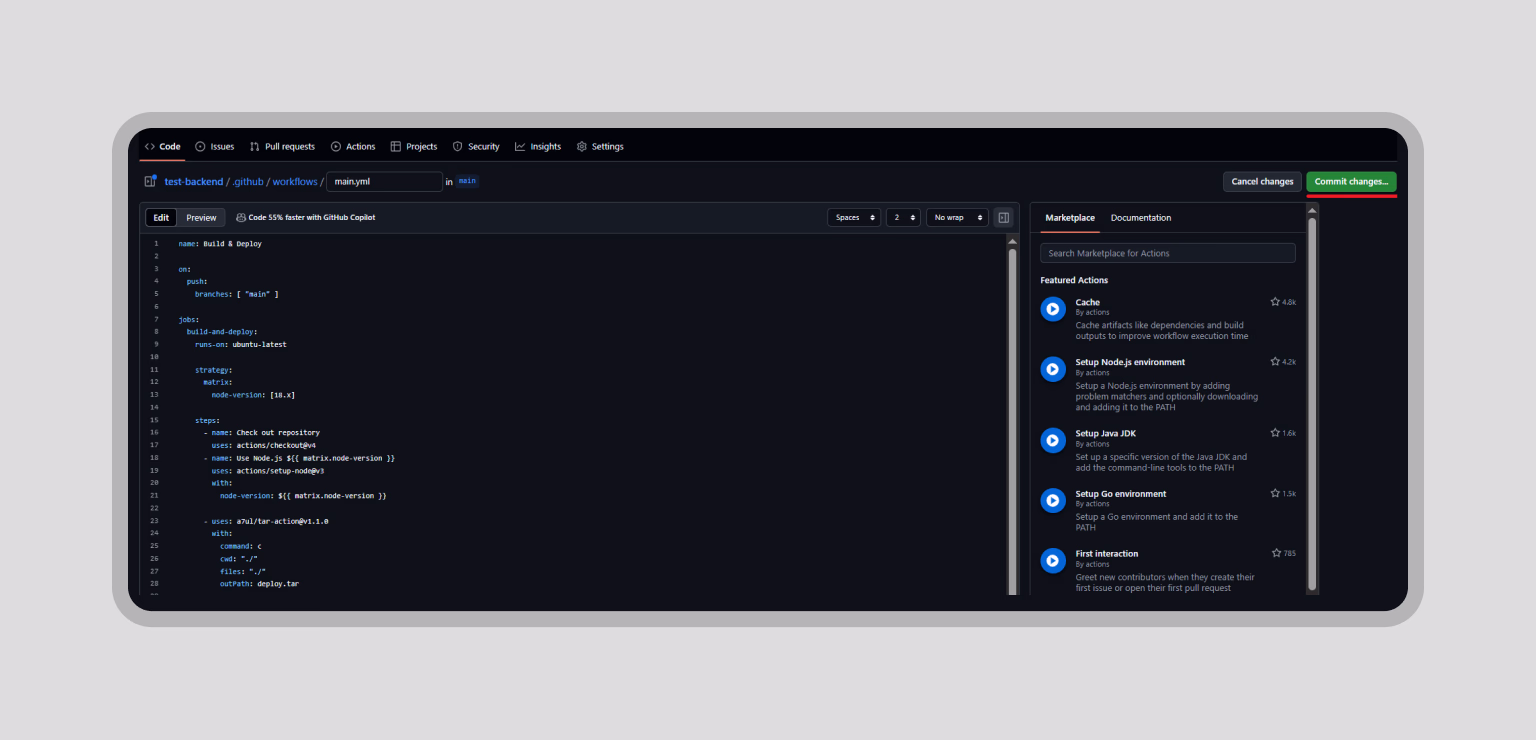1536x740 pixels.
Task: Switch editor to Preview mode
Action: coord(201,217)
